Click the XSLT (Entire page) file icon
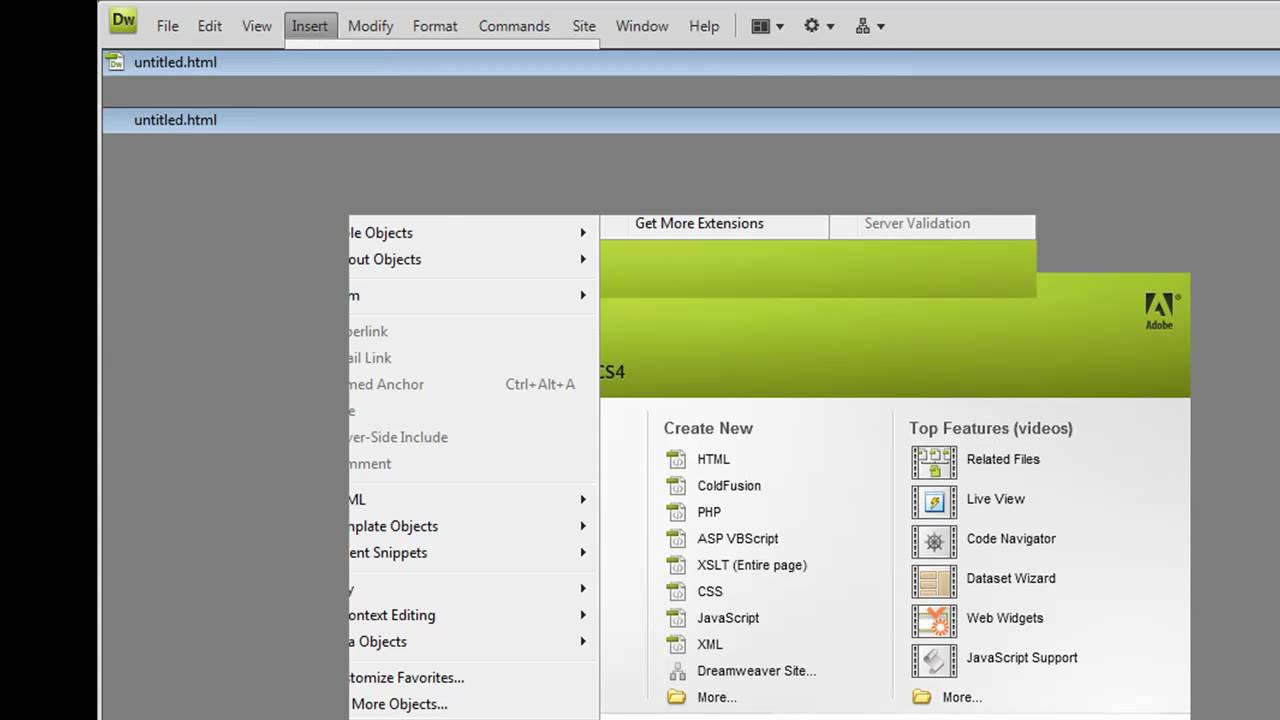Viewport: 1280px width, 720px height. (677, 565)
